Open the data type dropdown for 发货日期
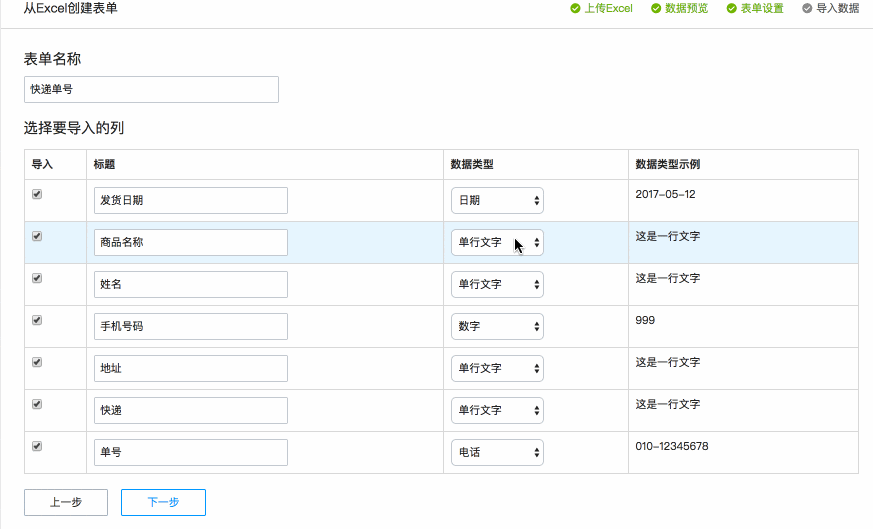 click(497, 201)
